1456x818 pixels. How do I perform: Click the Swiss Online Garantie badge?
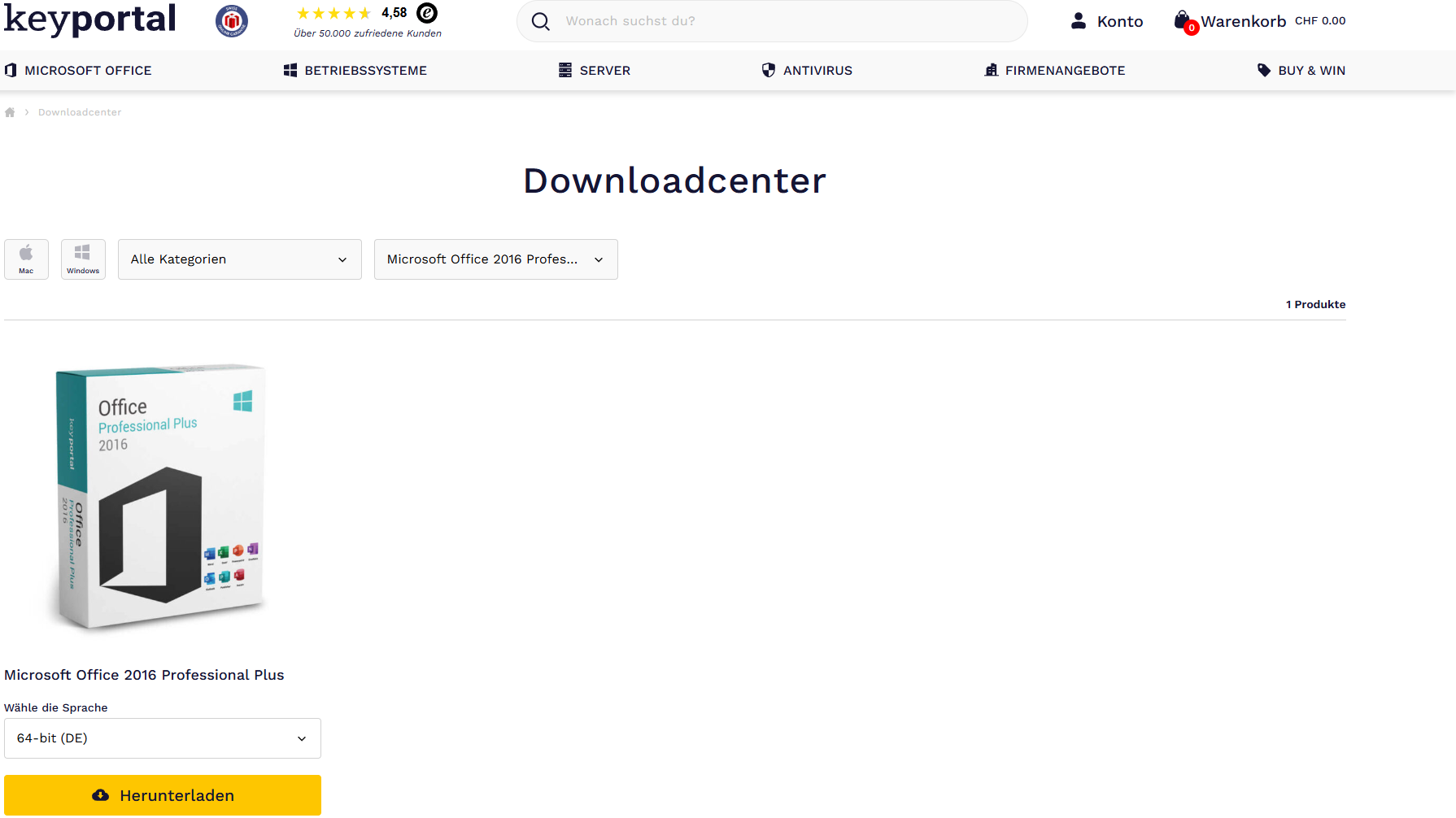click(x=232, y=21)
